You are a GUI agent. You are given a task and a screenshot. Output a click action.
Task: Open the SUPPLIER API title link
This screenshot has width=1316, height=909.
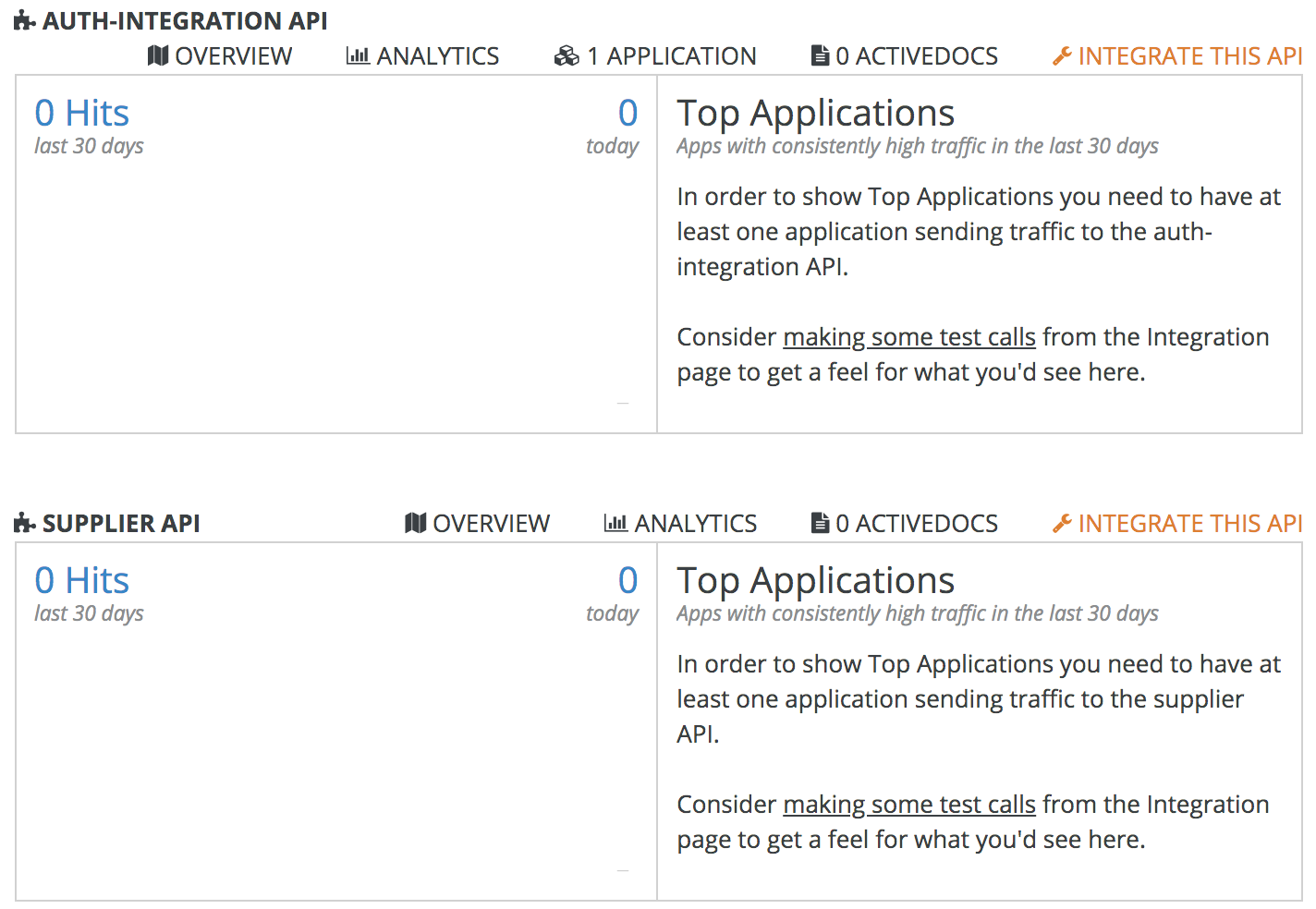click(121, 524)
